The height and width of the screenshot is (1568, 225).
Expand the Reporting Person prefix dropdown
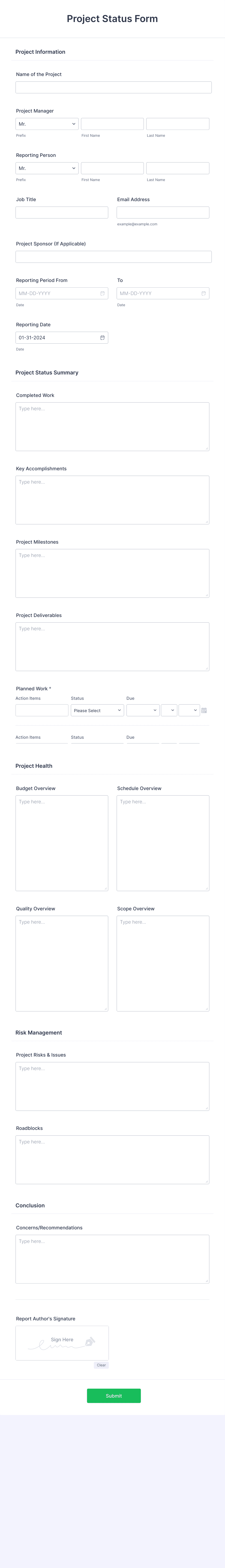pos(47,168)
